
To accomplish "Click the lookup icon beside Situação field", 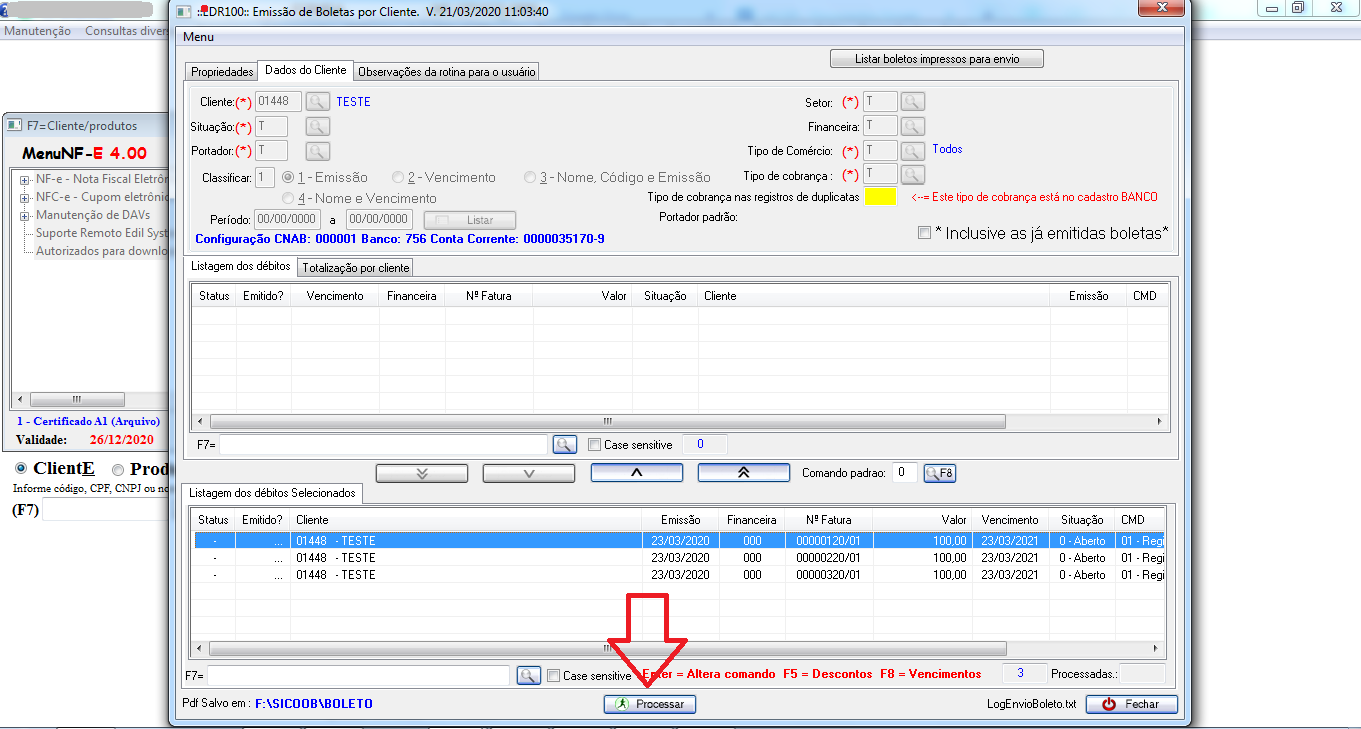I will 317,126.
